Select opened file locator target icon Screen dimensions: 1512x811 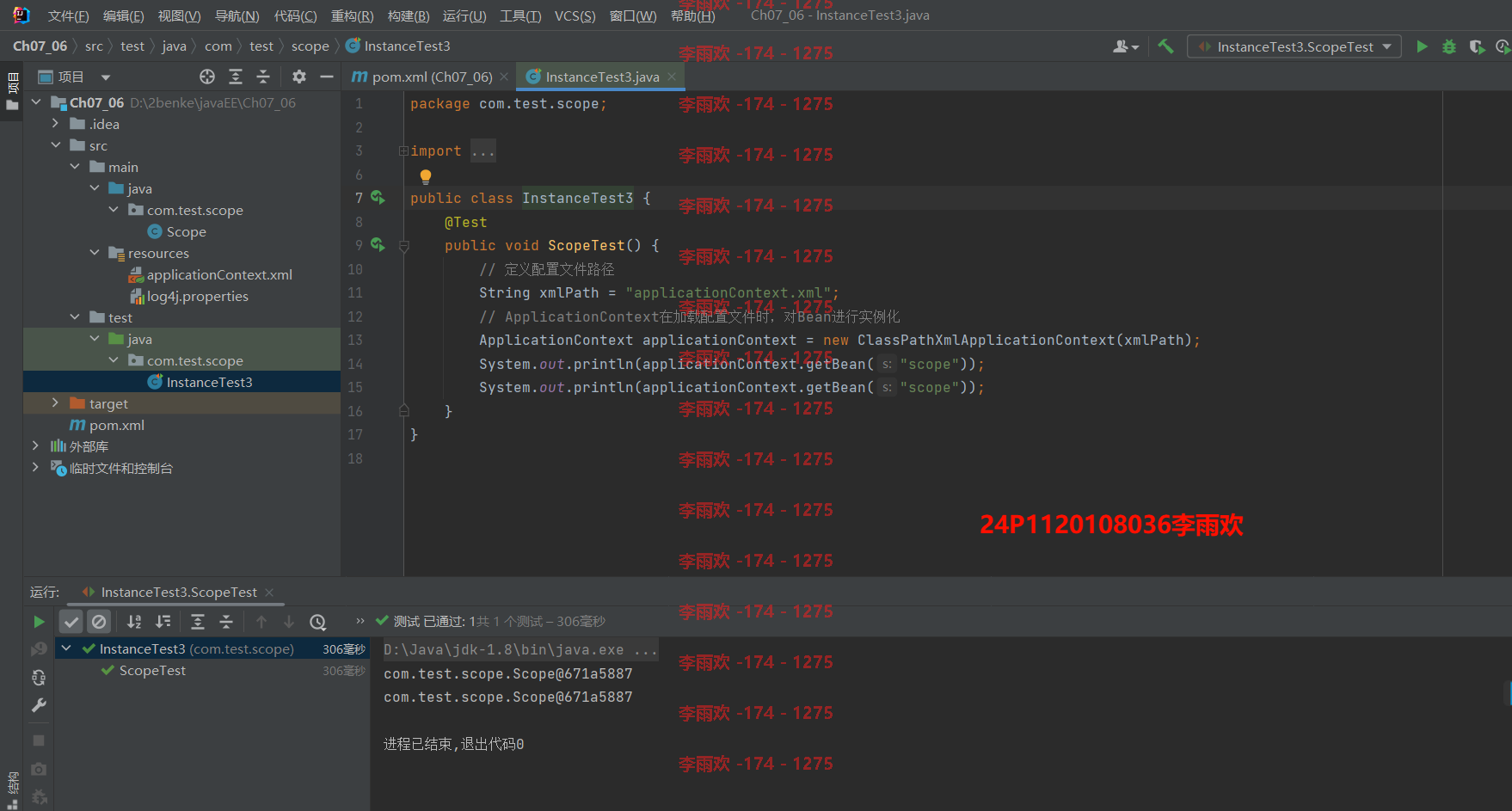(207, 77)
